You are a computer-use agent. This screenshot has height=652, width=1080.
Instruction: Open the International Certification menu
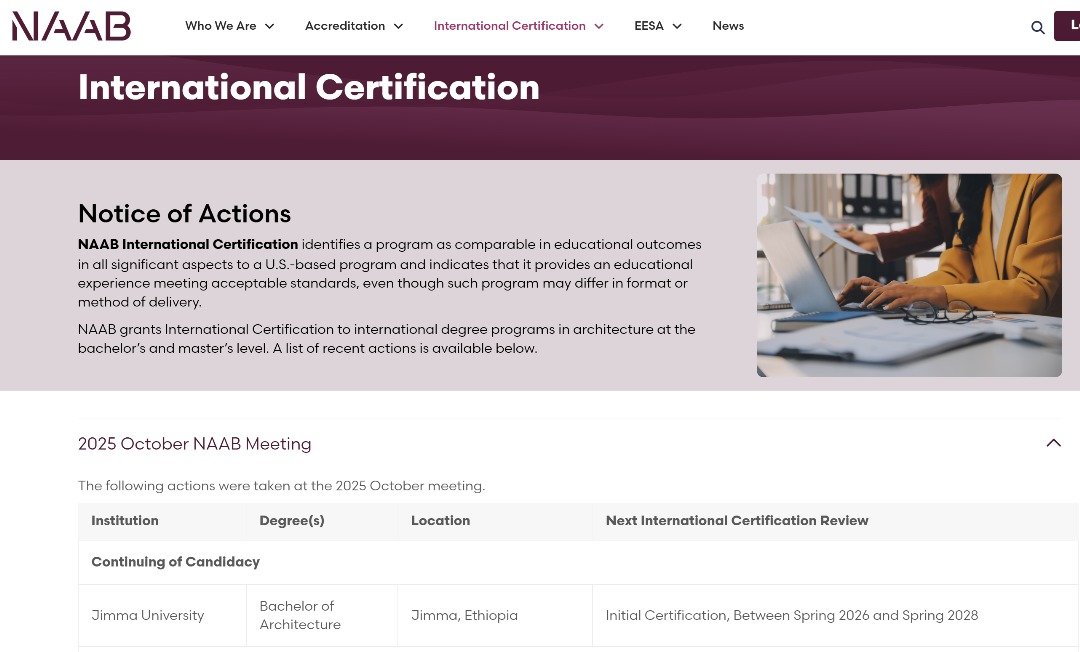pos(510,25)
